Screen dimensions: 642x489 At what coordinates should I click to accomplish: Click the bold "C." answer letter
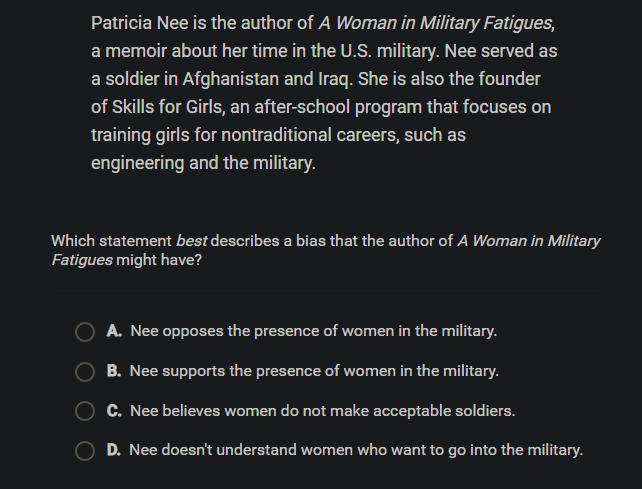114,411
